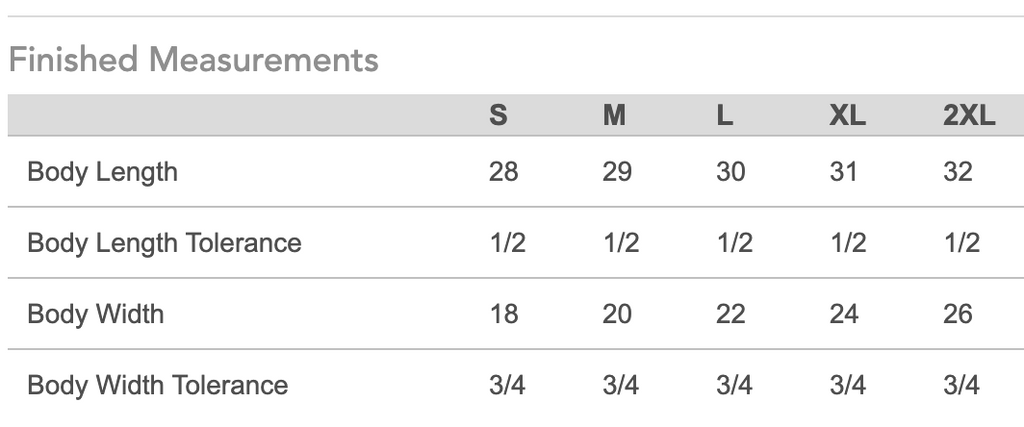Click Body Width Tolerance 3/4 under M
The height and width of the screenshot is (427, 1024).
(x=621, y=385)
